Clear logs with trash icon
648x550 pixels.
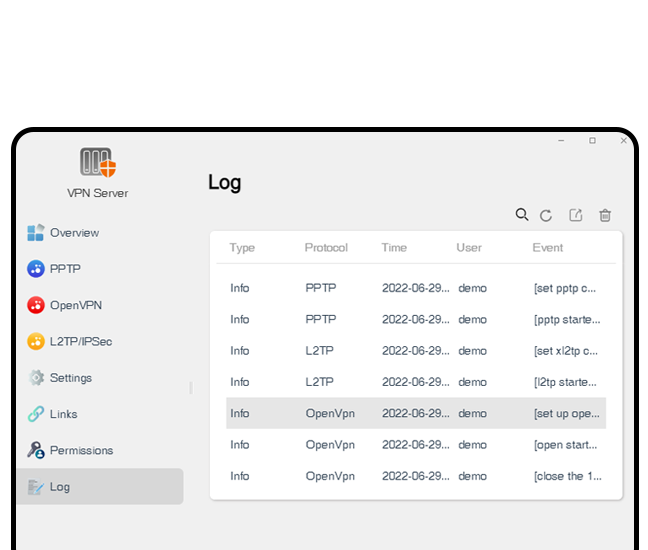click(x=605, y=215)
